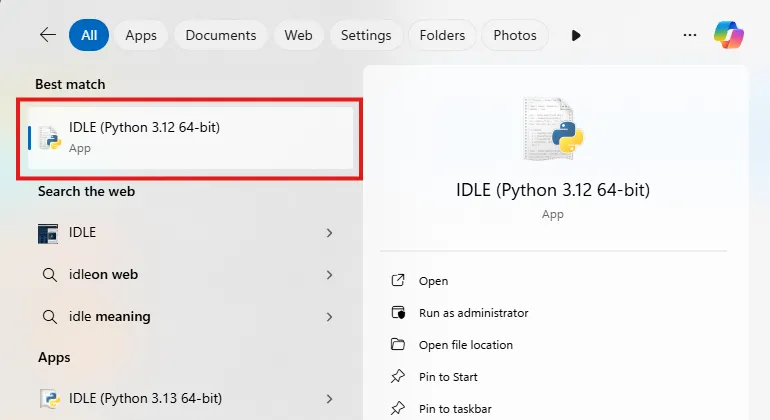770x420 pixels.
Task: Click the Pin to taskbar pin icon
Action: point(398,409)
